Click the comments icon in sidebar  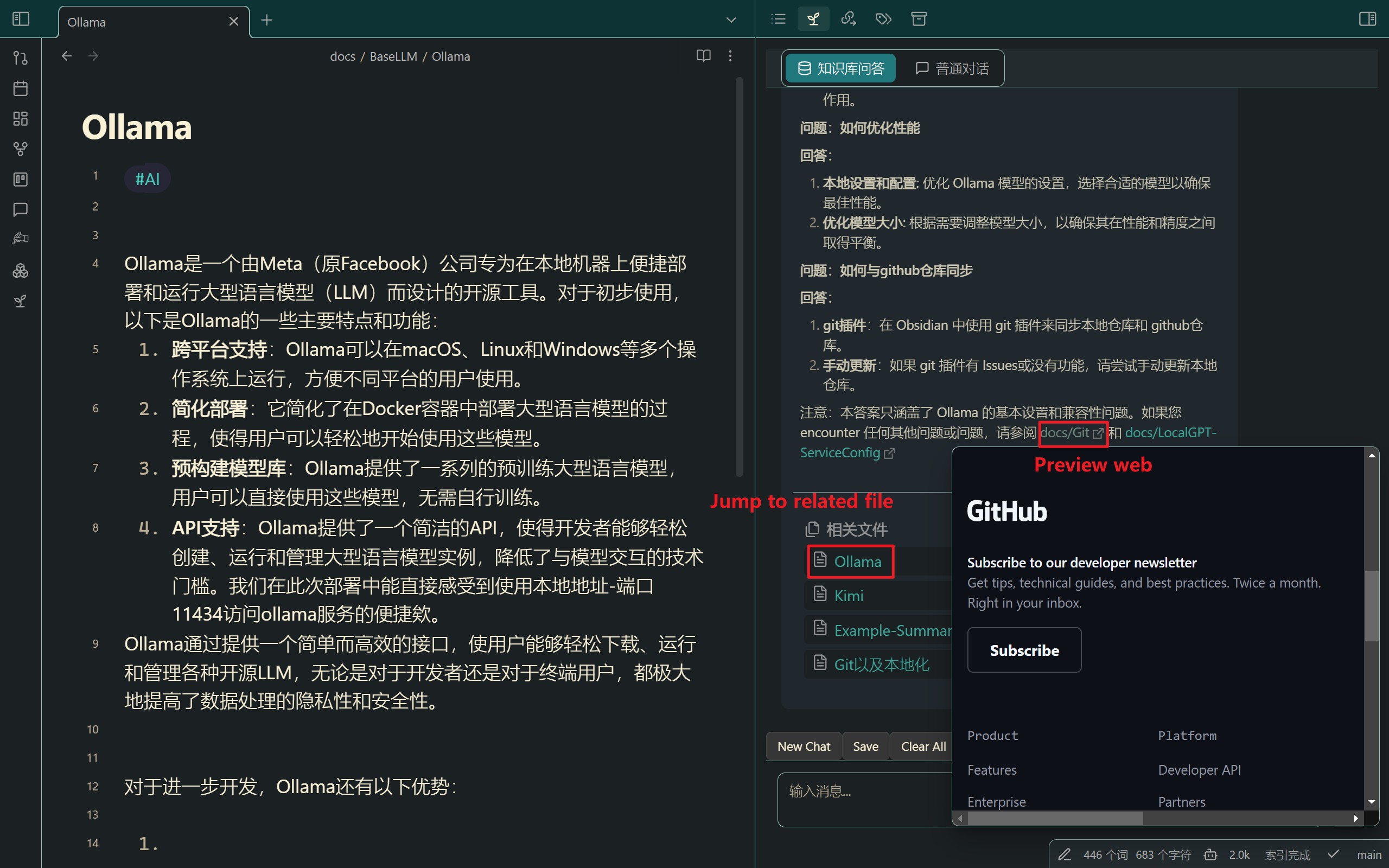(x=22, y=210)
